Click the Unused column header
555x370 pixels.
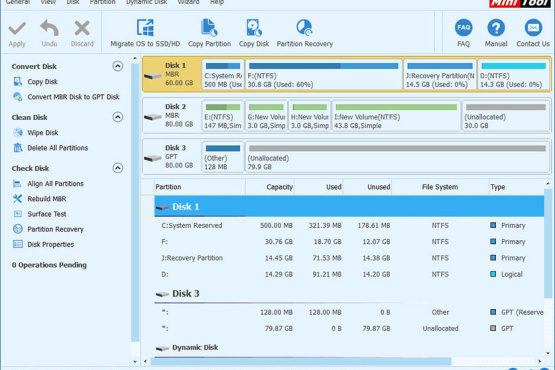(x=367, y=187)
